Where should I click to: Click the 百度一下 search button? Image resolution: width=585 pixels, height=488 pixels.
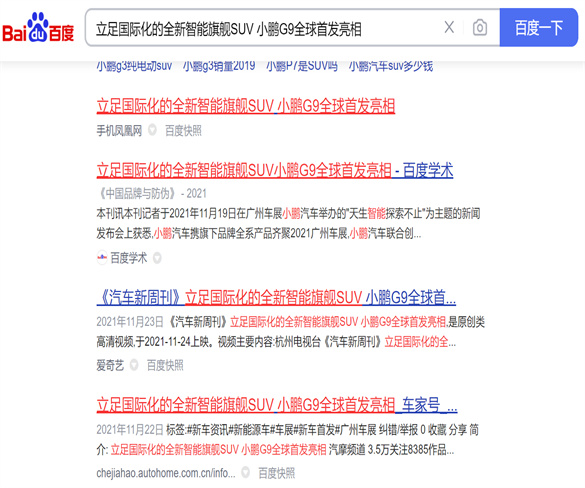538,28
